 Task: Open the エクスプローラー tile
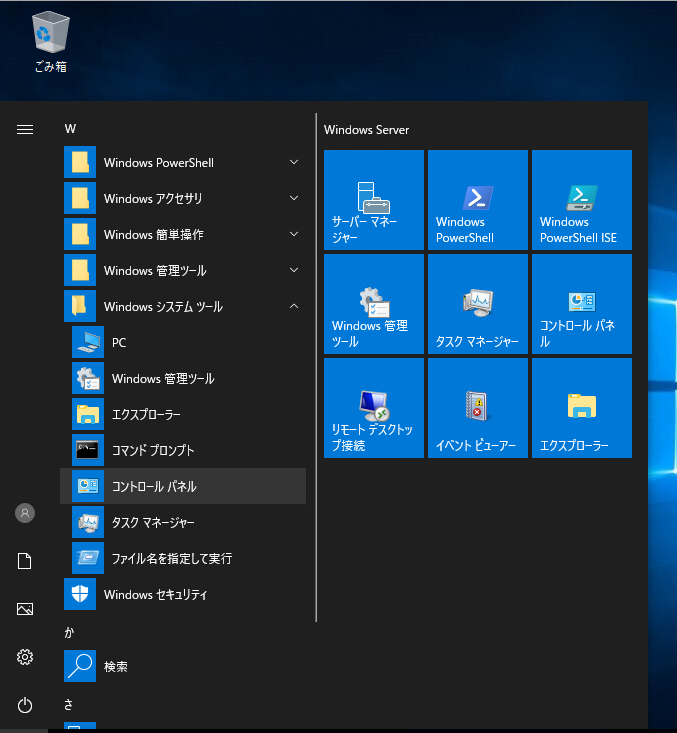coord(582,408)
